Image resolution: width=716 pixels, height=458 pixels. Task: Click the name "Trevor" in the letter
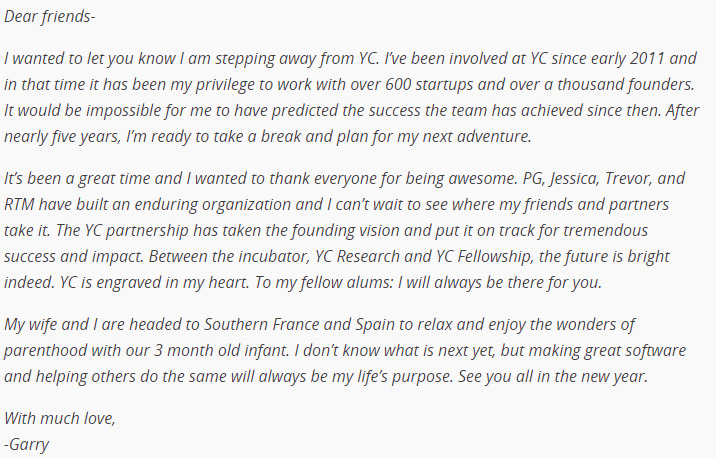coord(629,180)
